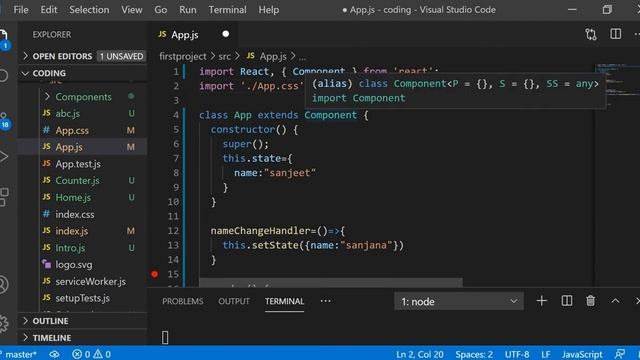This screenshot has width=640, height=360.
Task: Switch to the Output panel tab
Action: pos(234,301)
